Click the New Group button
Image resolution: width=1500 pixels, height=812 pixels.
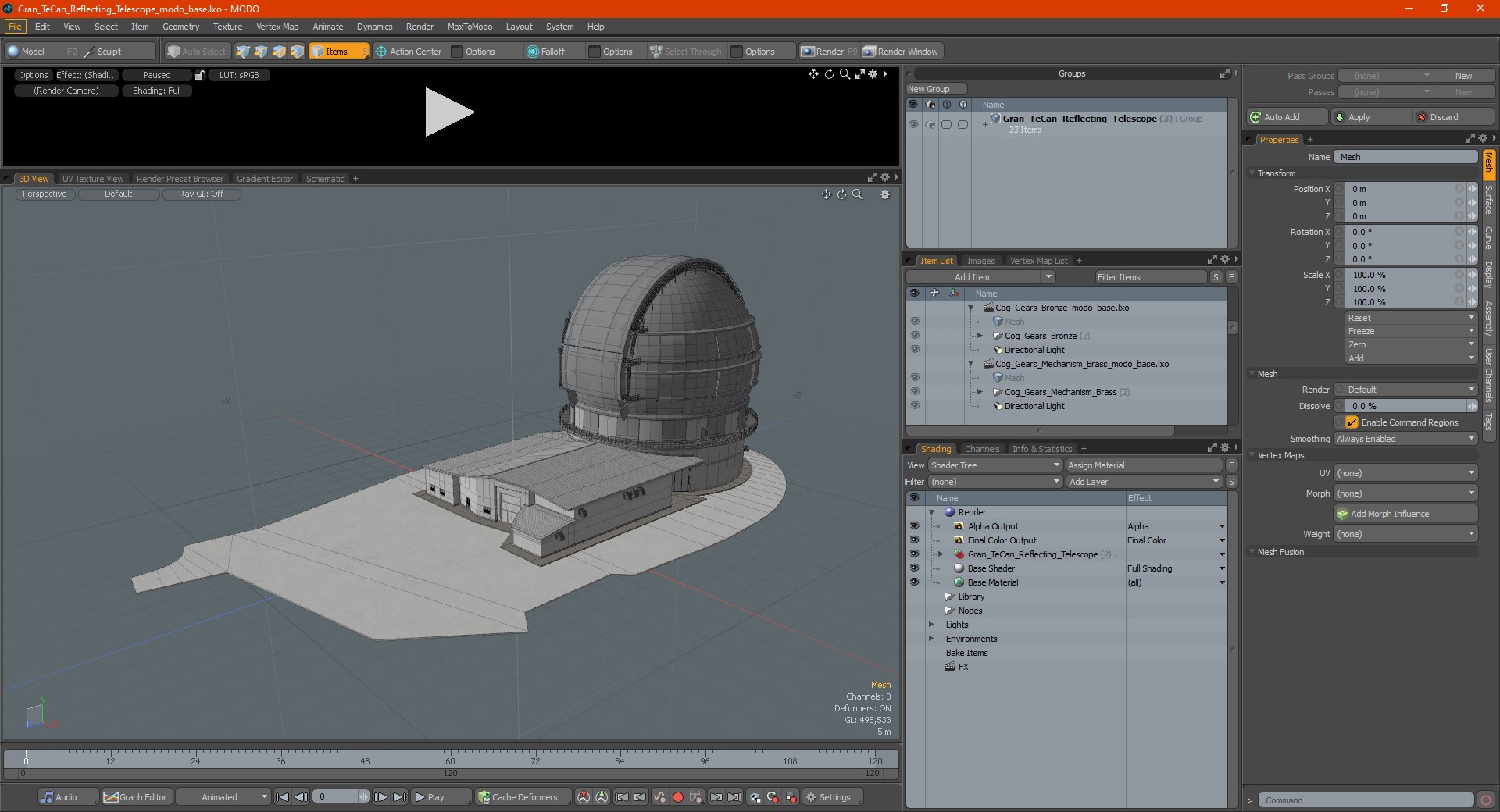pos(936,89)
